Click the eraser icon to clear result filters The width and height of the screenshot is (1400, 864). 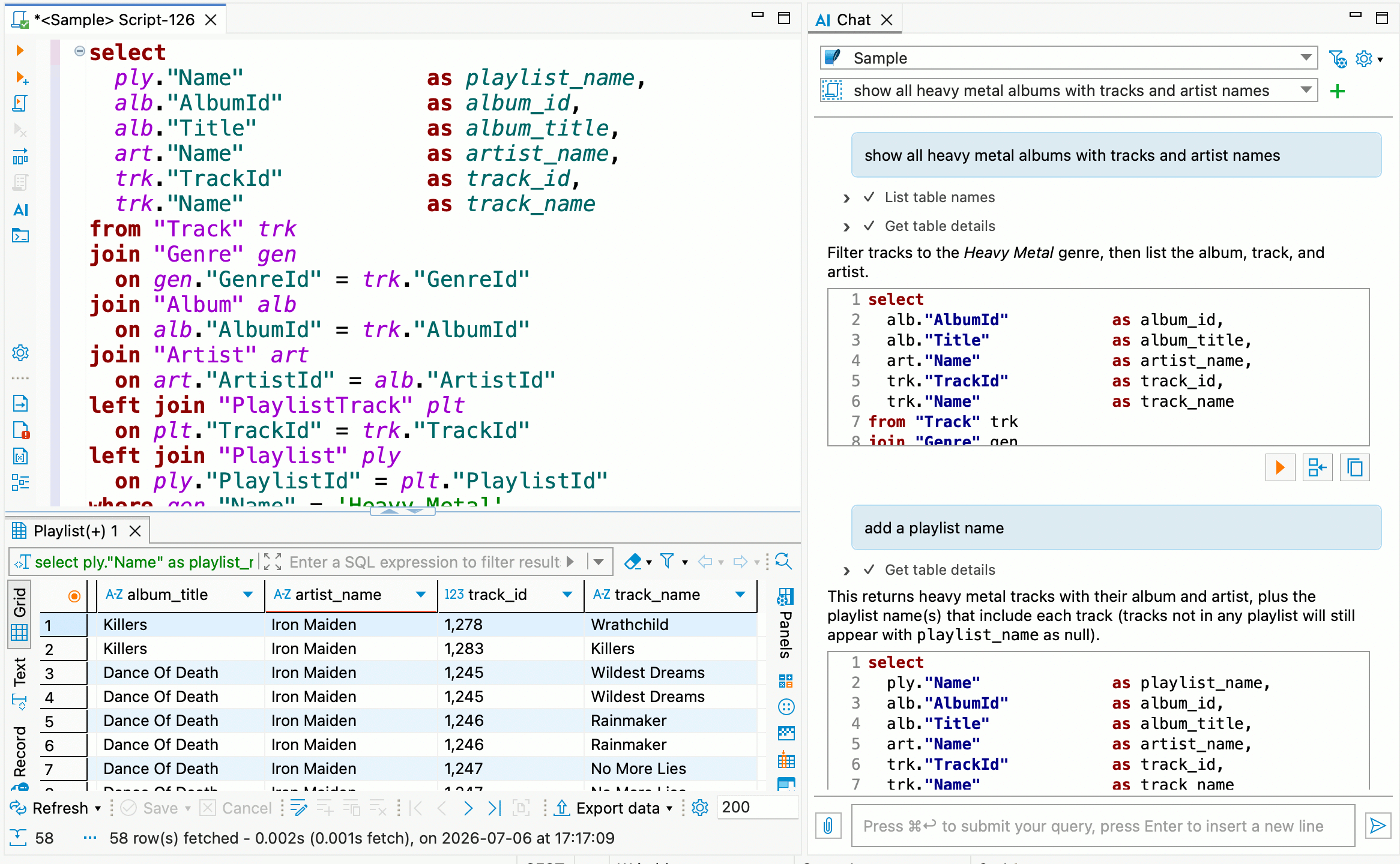click(633, 562)
